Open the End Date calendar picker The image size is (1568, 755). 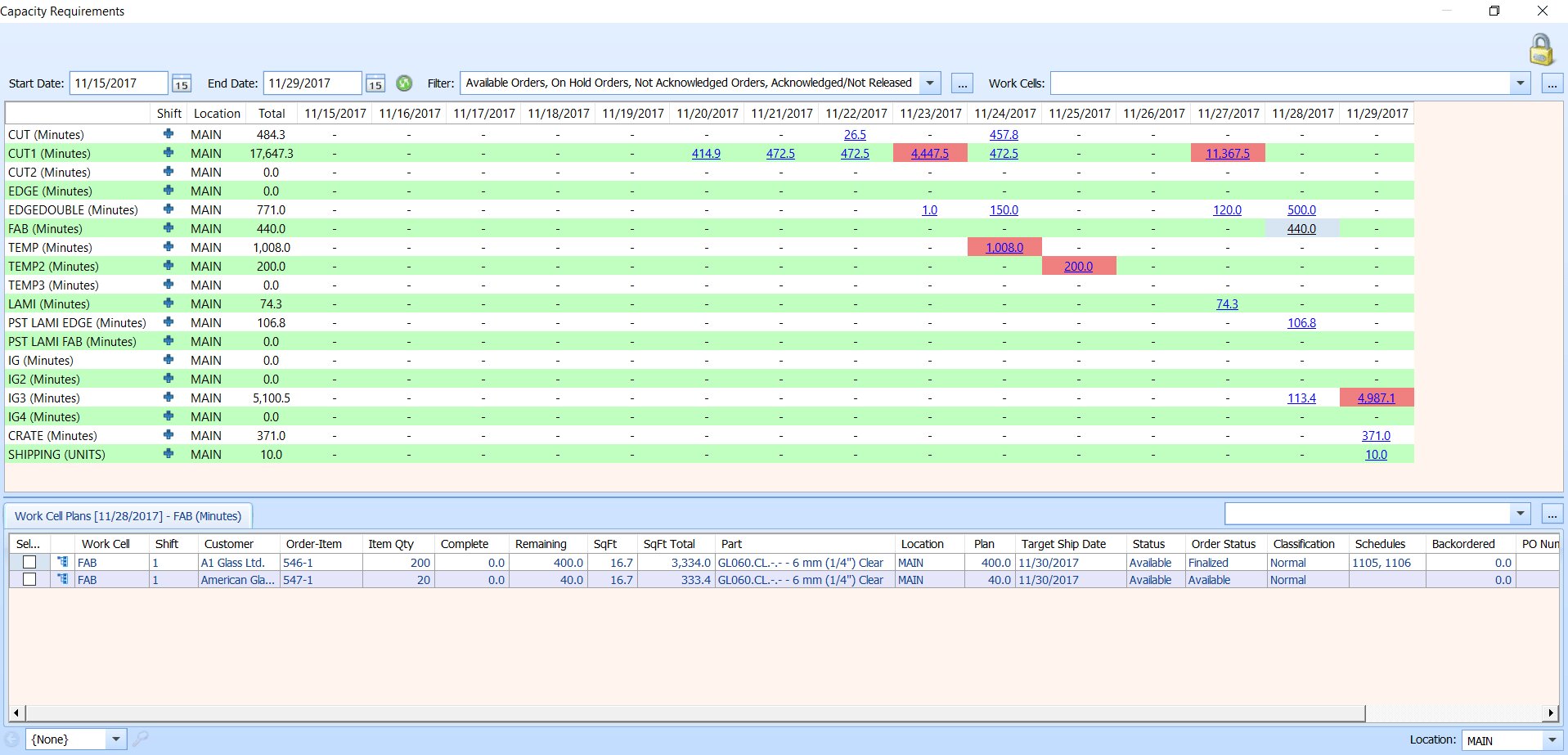(375, 83)
